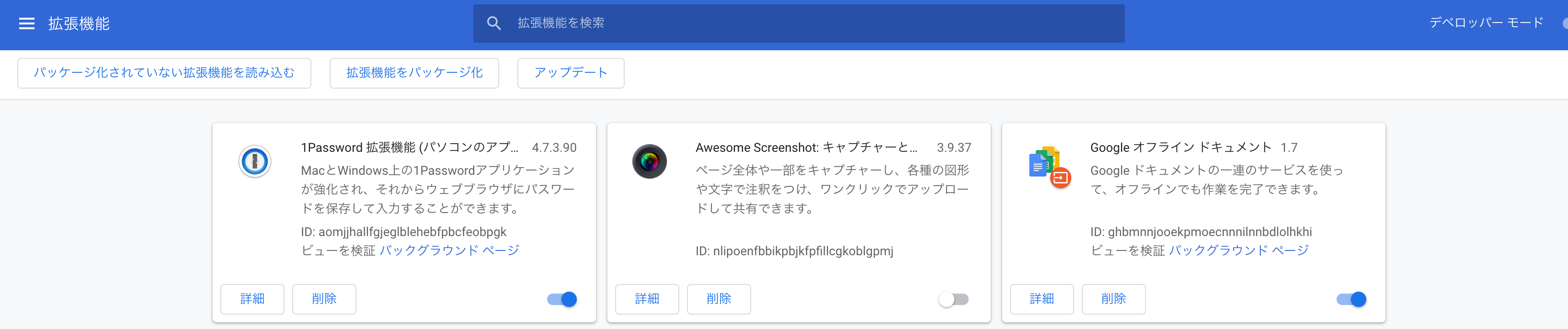Screen dimensions: 1568x329
Task: Click the デベロッパー モード label
Action: [1486, 23]
